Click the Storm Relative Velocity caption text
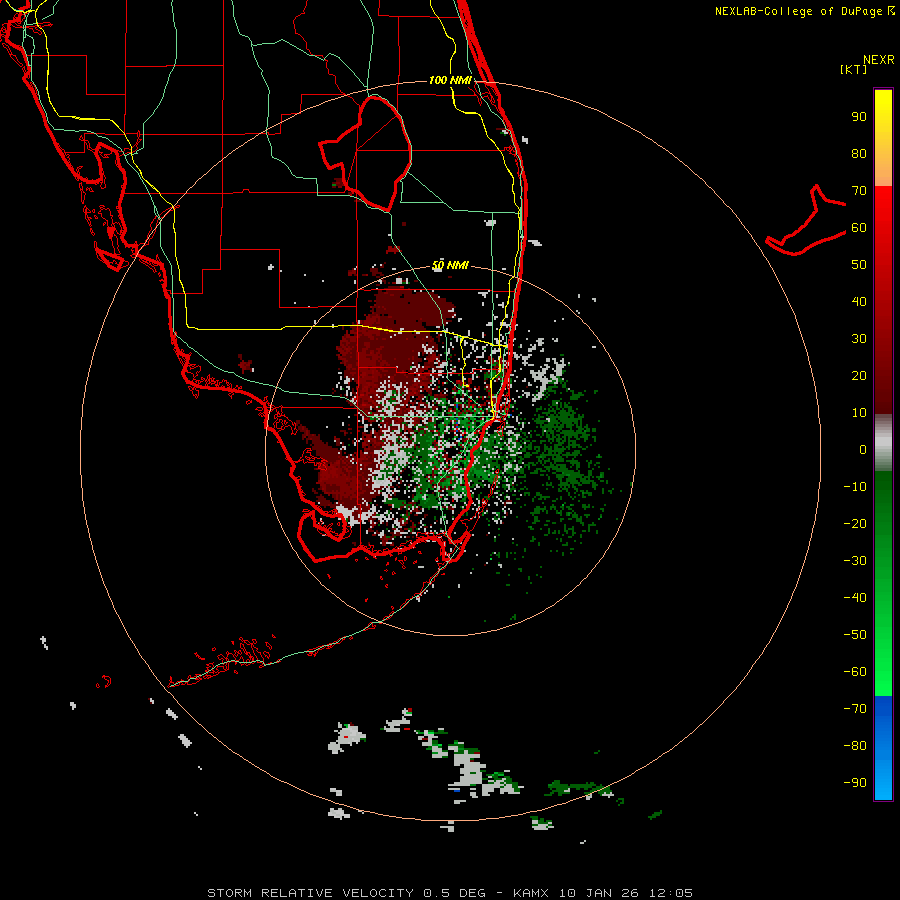 tap(450, 893)
